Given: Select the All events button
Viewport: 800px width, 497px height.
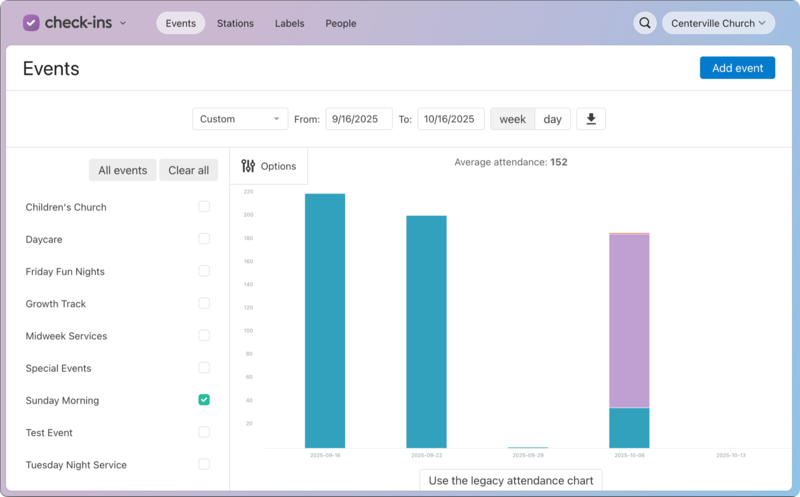Looking at the screenshot, I should [x=123, y=170].
